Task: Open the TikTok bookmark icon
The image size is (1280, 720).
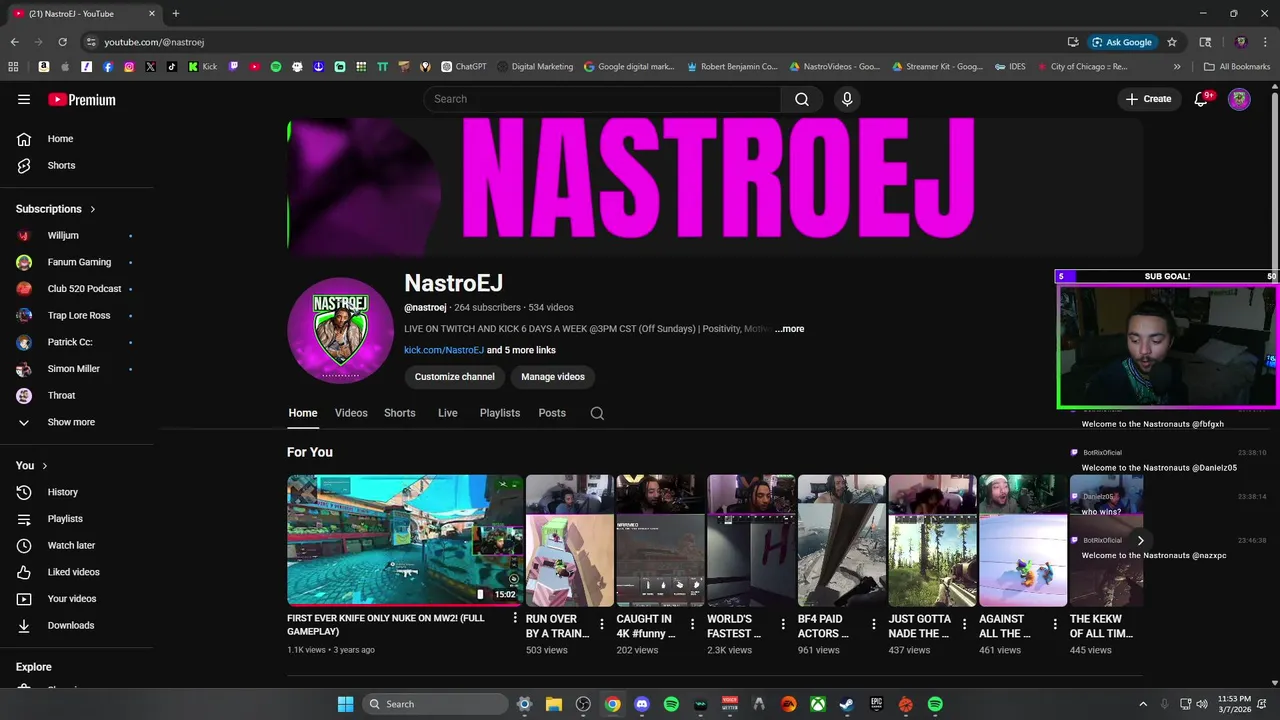Action: coord(171,67)
